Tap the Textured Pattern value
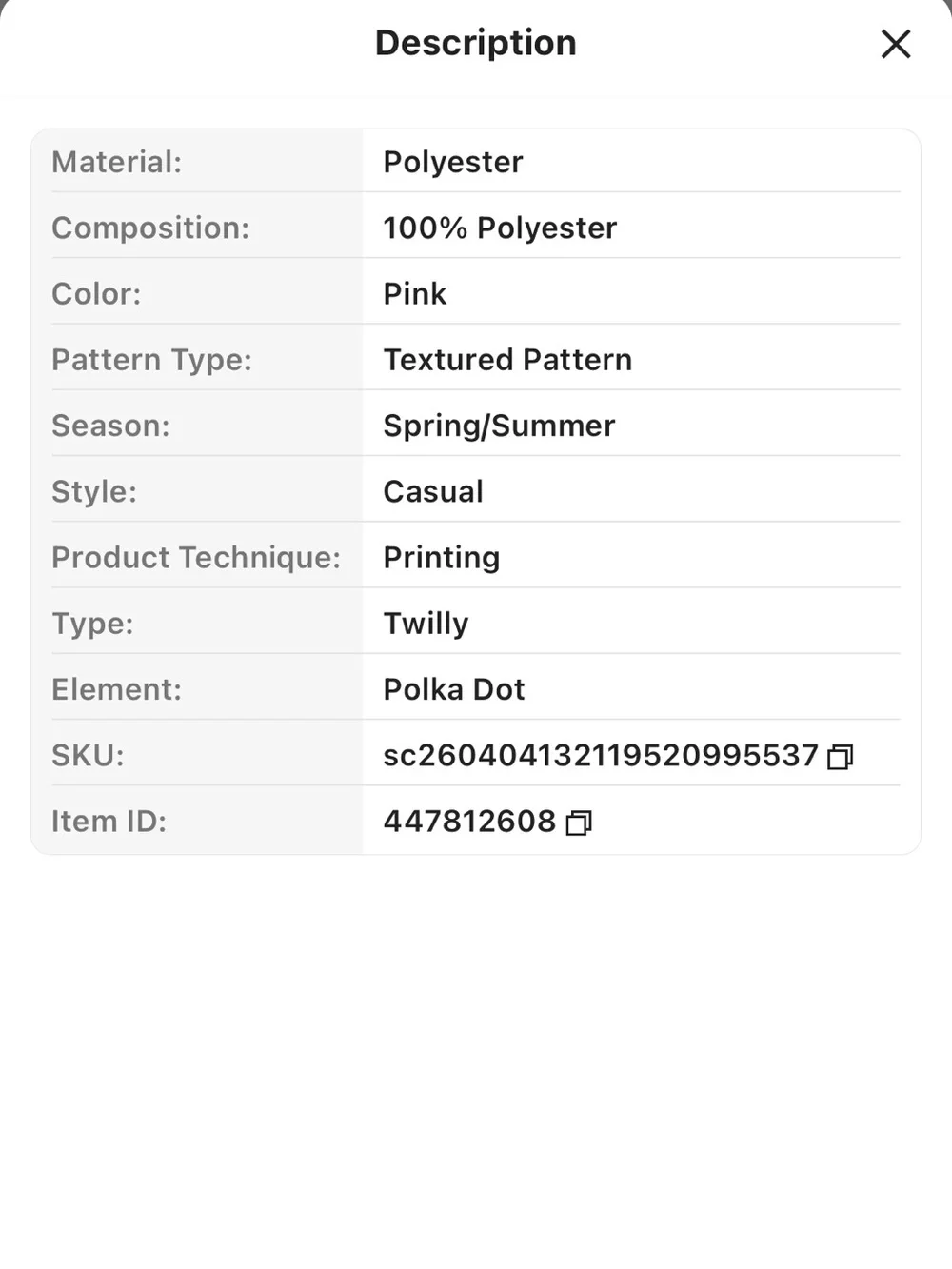Image resolution: width=952 pixels, height=1269 pixels. (x=507, y=360)
